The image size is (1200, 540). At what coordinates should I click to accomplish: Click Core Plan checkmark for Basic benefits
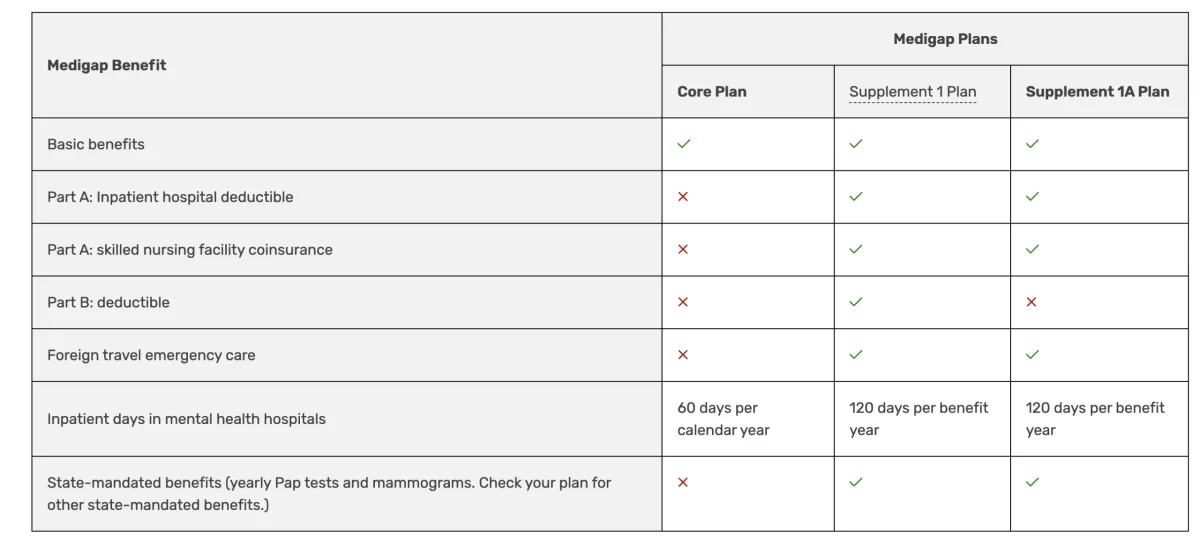[684, 144]
